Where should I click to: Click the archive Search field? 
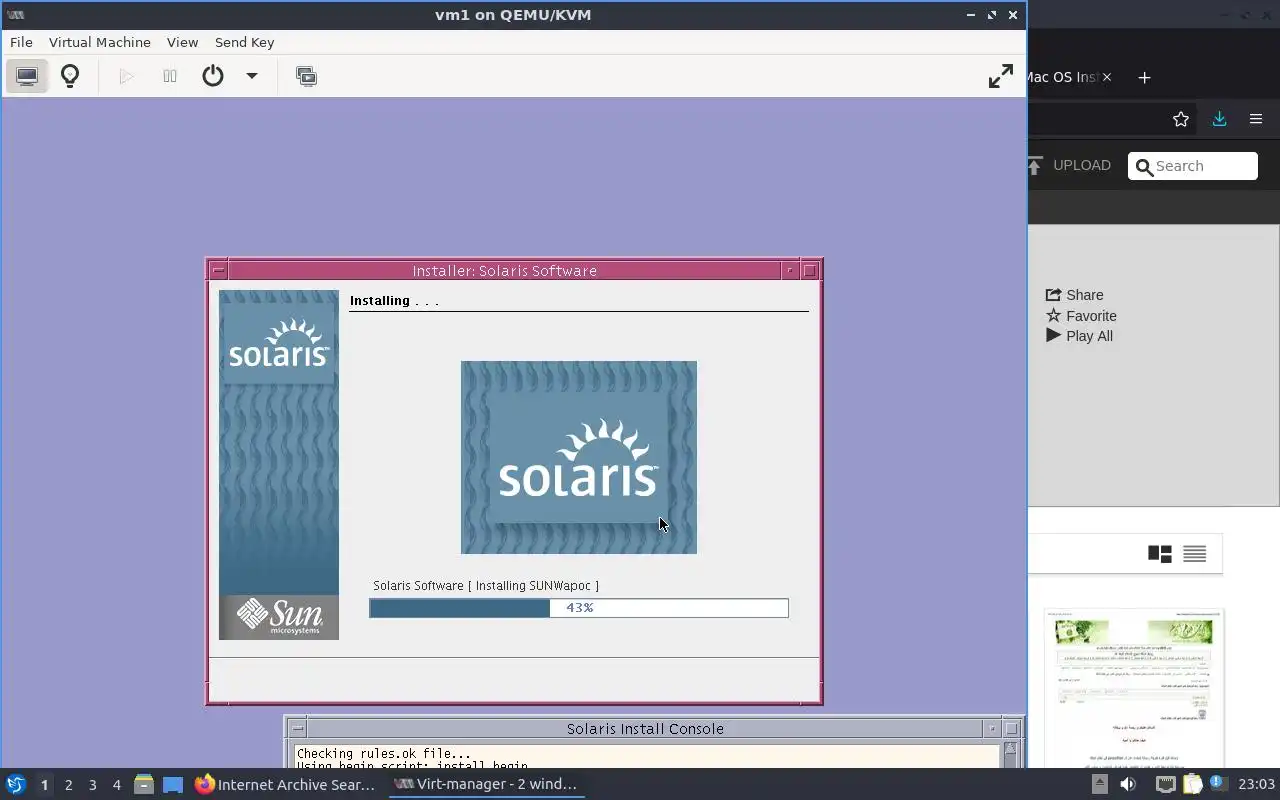1193,166
